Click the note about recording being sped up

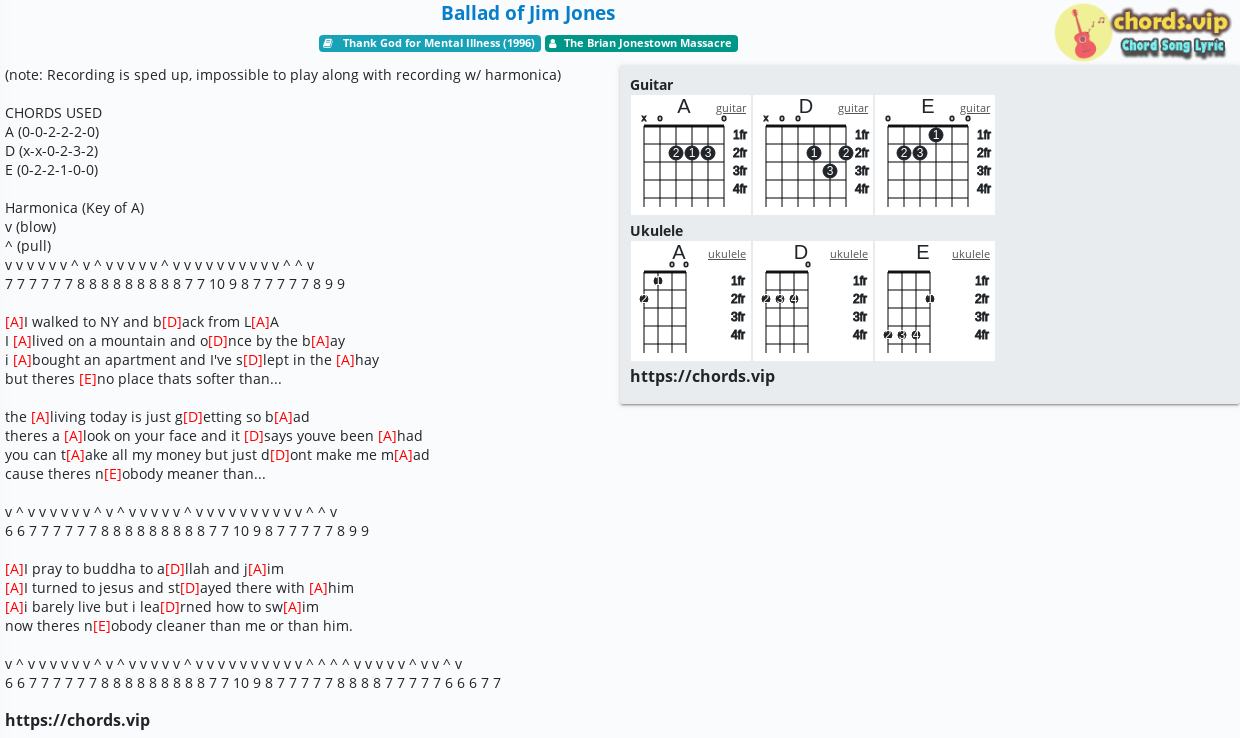click(283, 75)
